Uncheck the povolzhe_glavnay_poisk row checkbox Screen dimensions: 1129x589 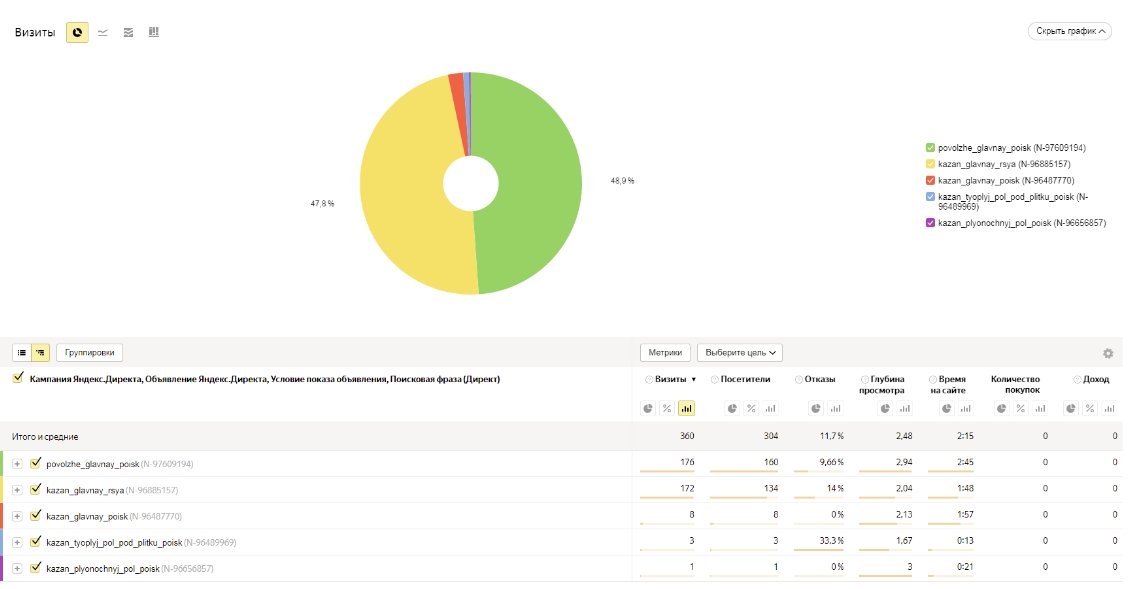point(36,464)
